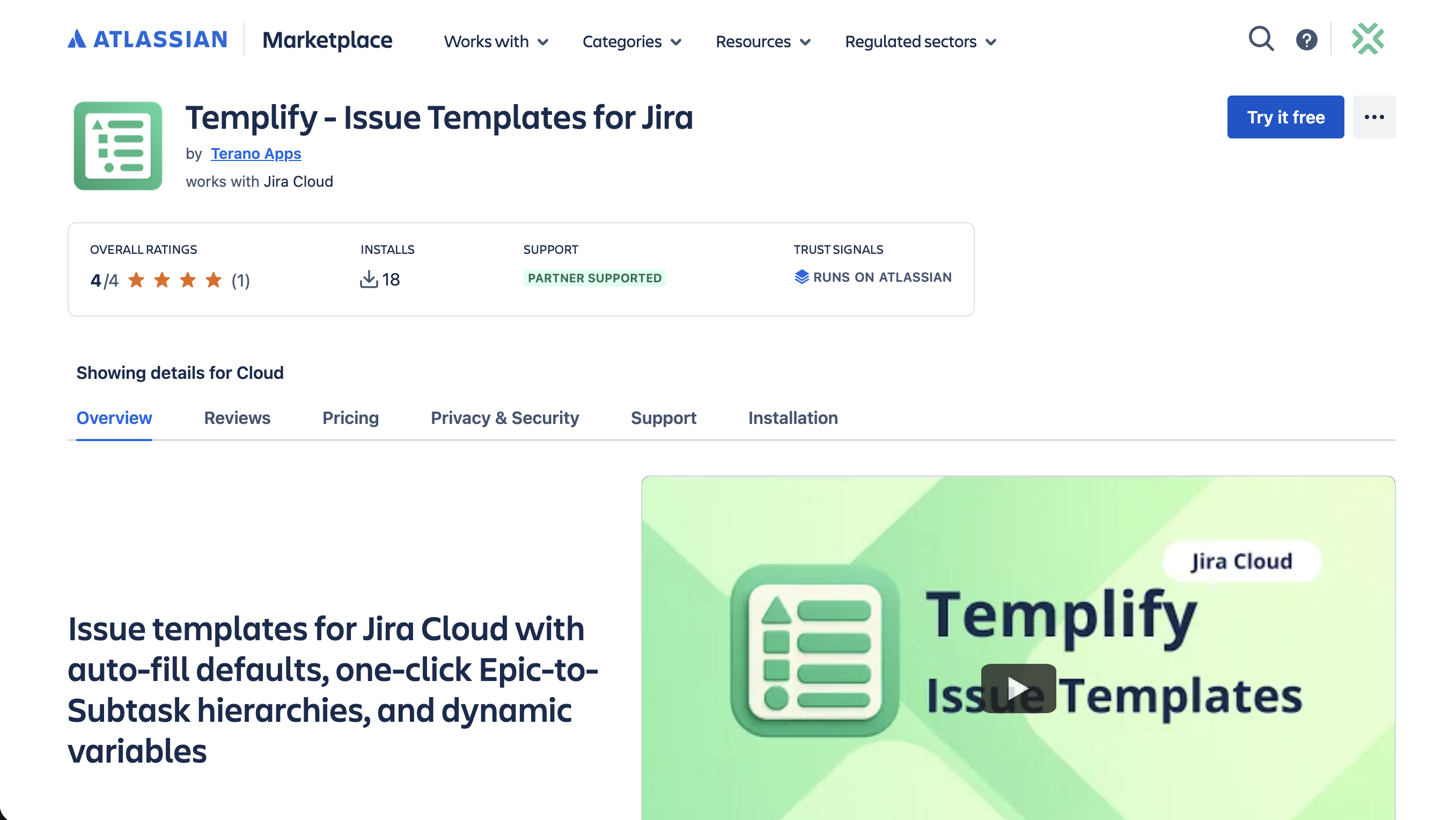The image size is (1456, 820).
Task: Open the more options ellipsis menu
Action: (x=1374, y=117)
